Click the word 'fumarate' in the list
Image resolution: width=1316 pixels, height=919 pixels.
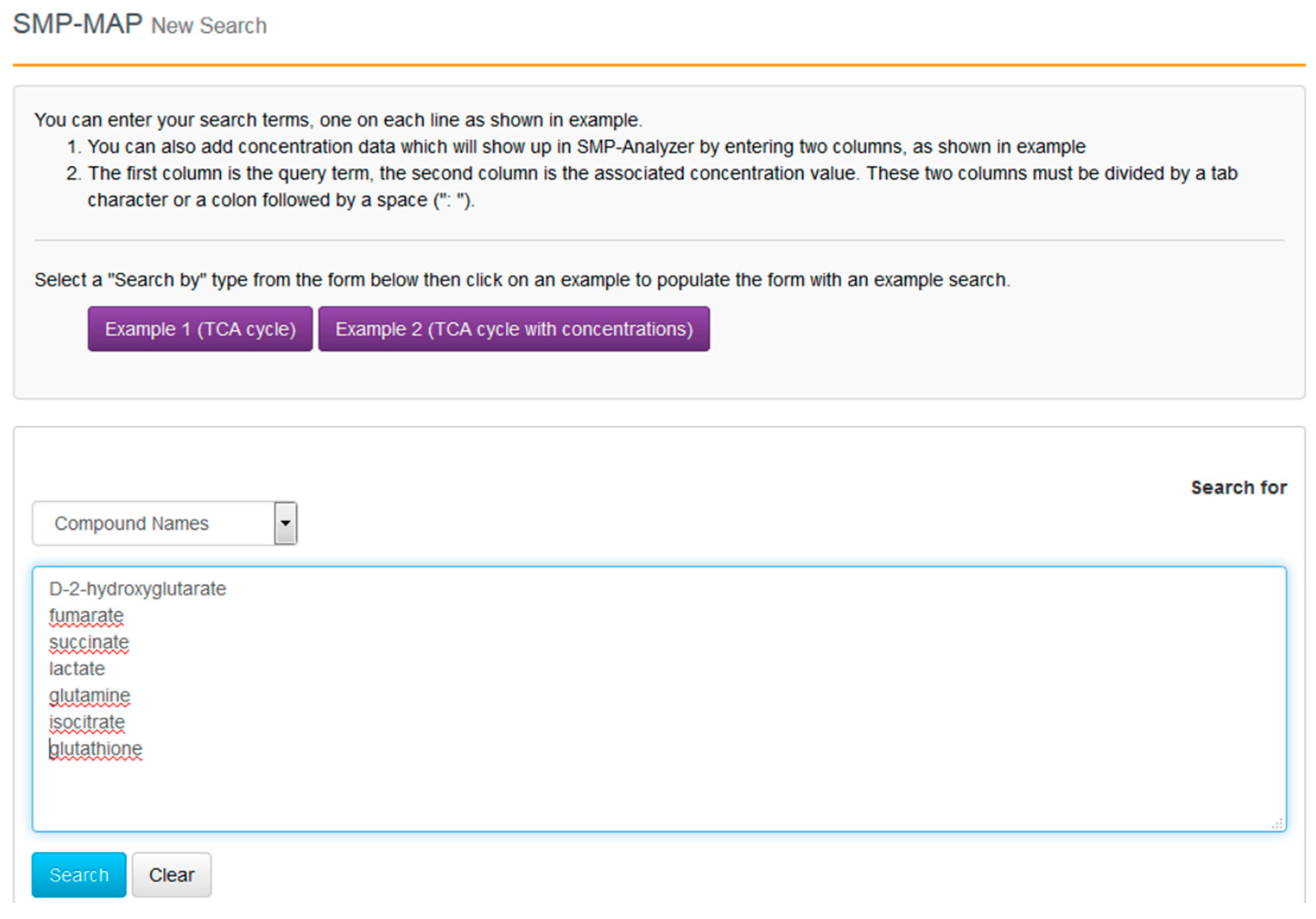[x=86, y=615]
